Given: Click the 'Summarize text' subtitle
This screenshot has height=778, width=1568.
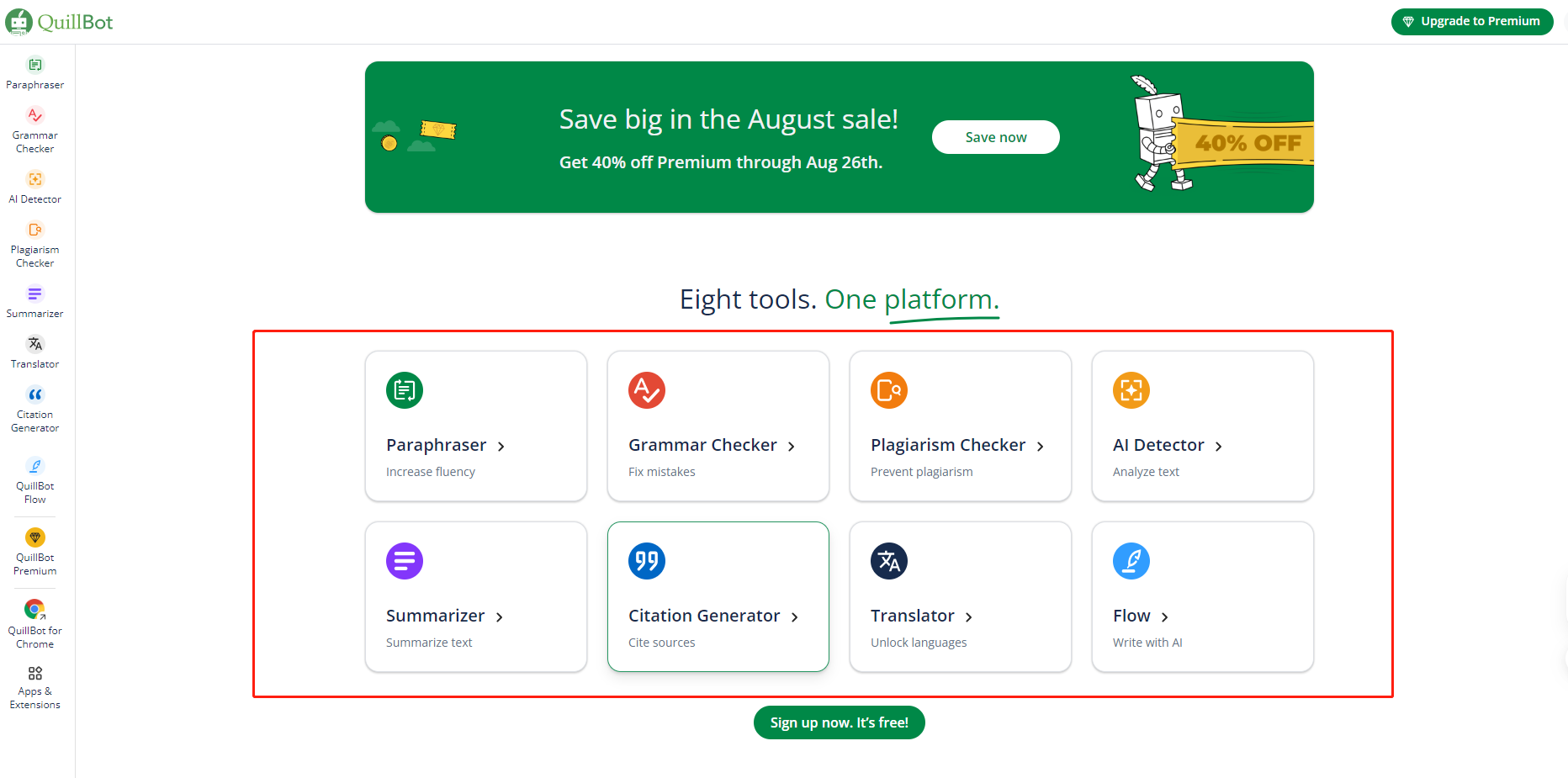Looking at the screenshot, I should [x=429, y=643].
